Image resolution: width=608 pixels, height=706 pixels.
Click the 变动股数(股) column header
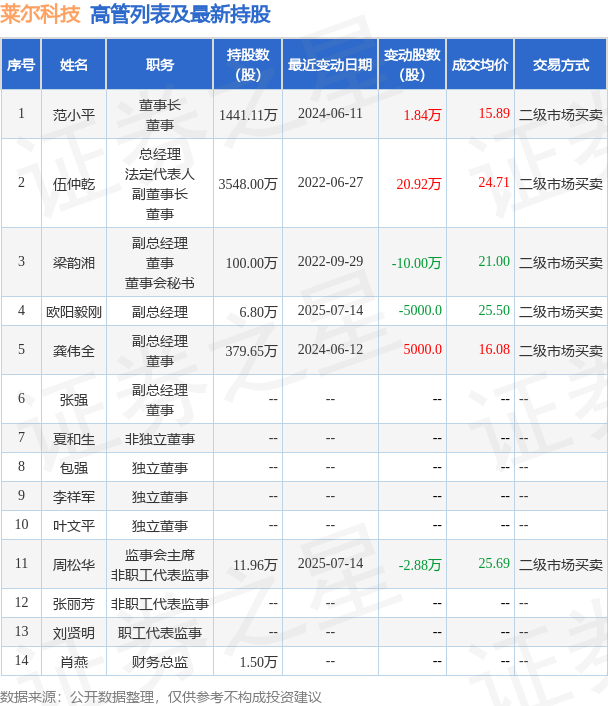pos(412,64)
